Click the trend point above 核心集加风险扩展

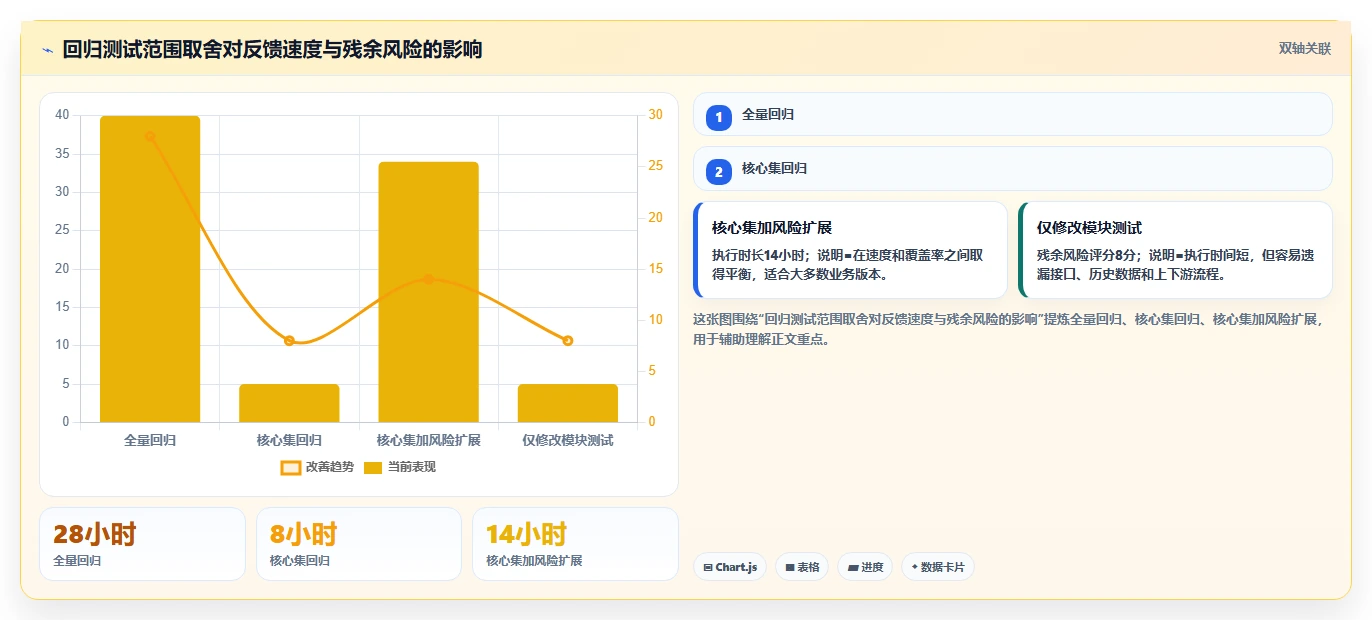pos(428,279)
